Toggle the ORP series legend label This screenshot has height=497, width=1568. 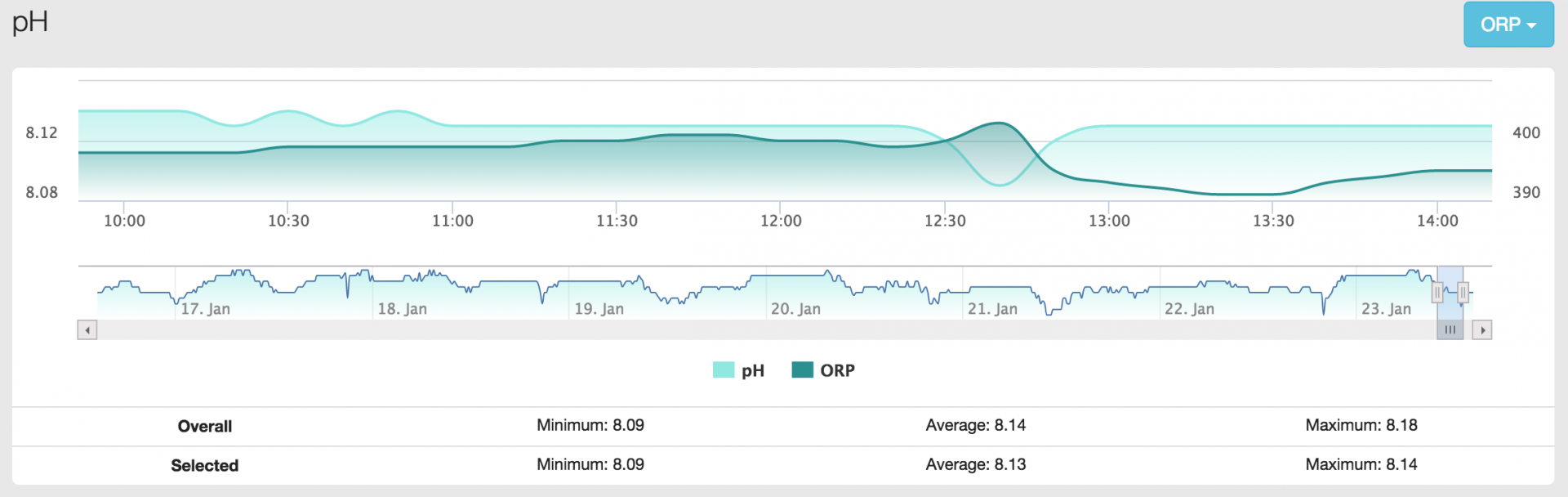point(837,371)
